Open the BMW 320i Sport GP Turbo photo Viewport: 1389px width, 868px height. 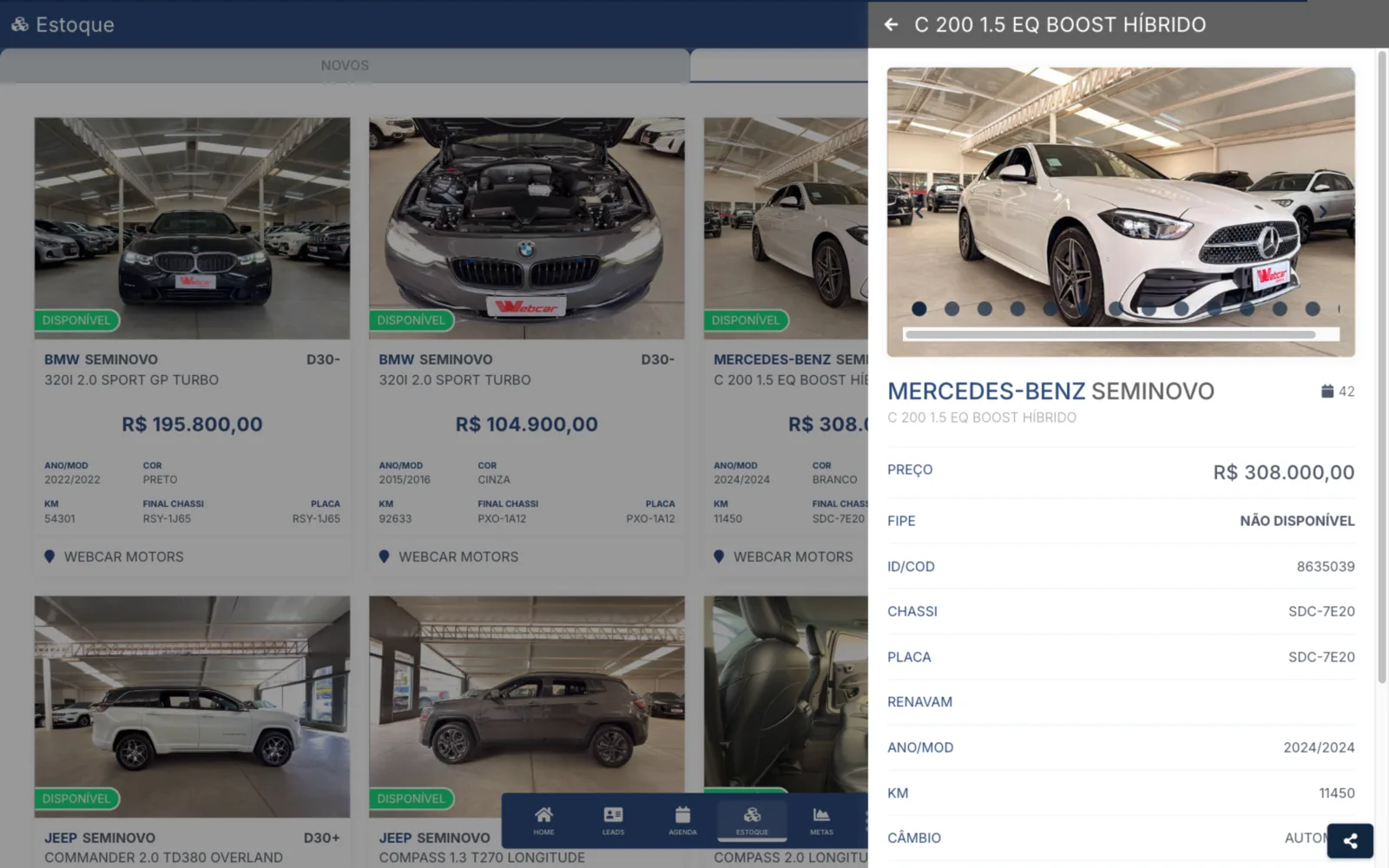[192, 228]
